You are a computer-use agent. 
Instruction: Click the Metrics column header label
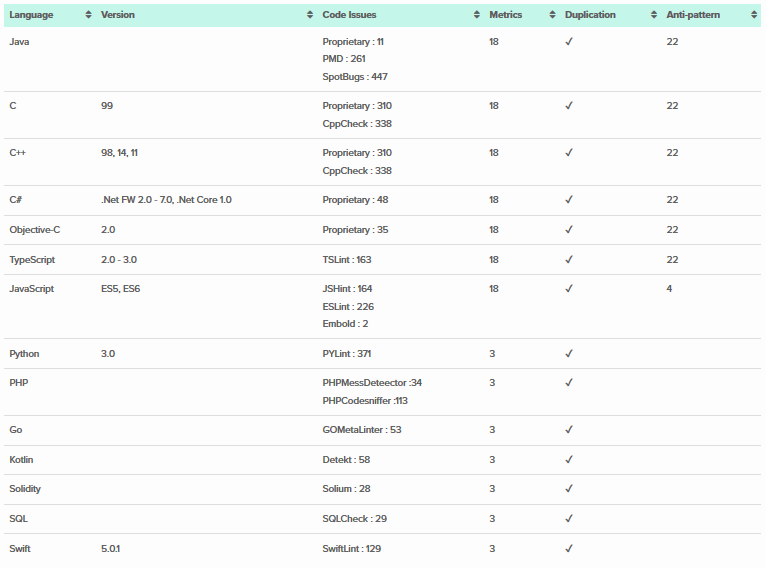(505, 15)
